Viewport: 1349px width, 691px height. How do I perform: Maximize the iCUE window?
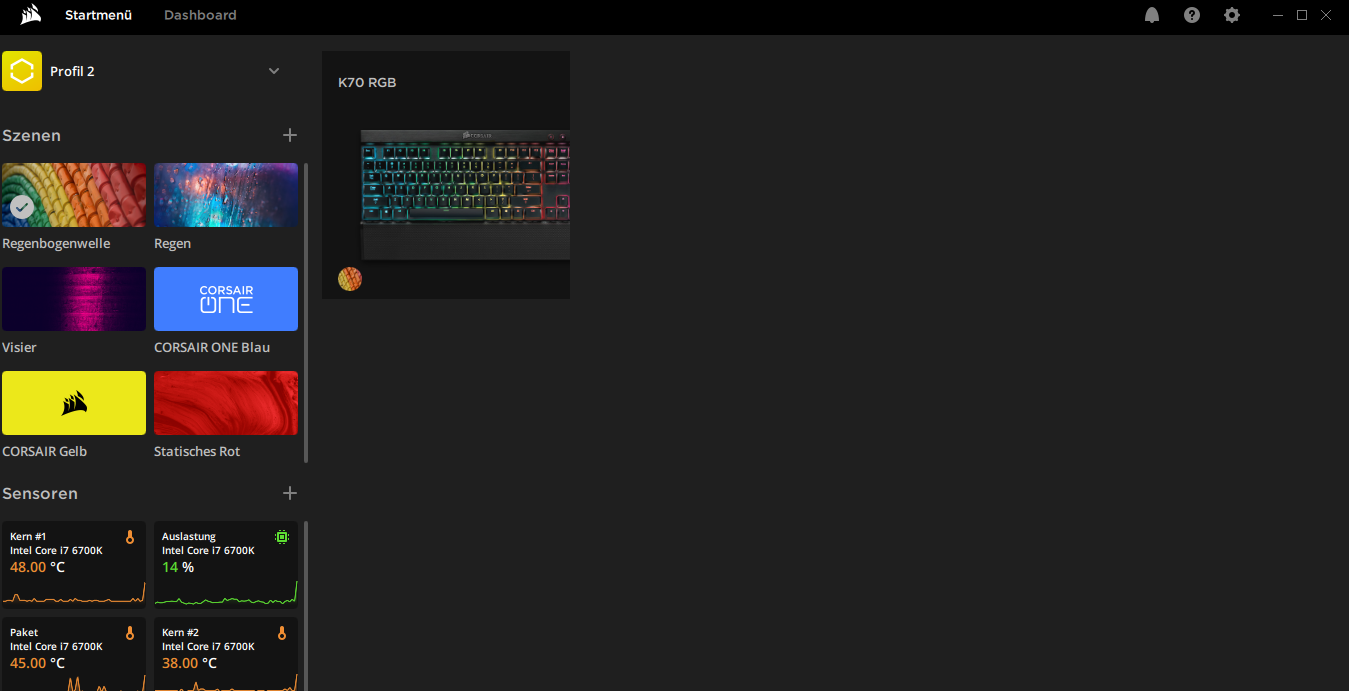click(x=1302, y=15)
